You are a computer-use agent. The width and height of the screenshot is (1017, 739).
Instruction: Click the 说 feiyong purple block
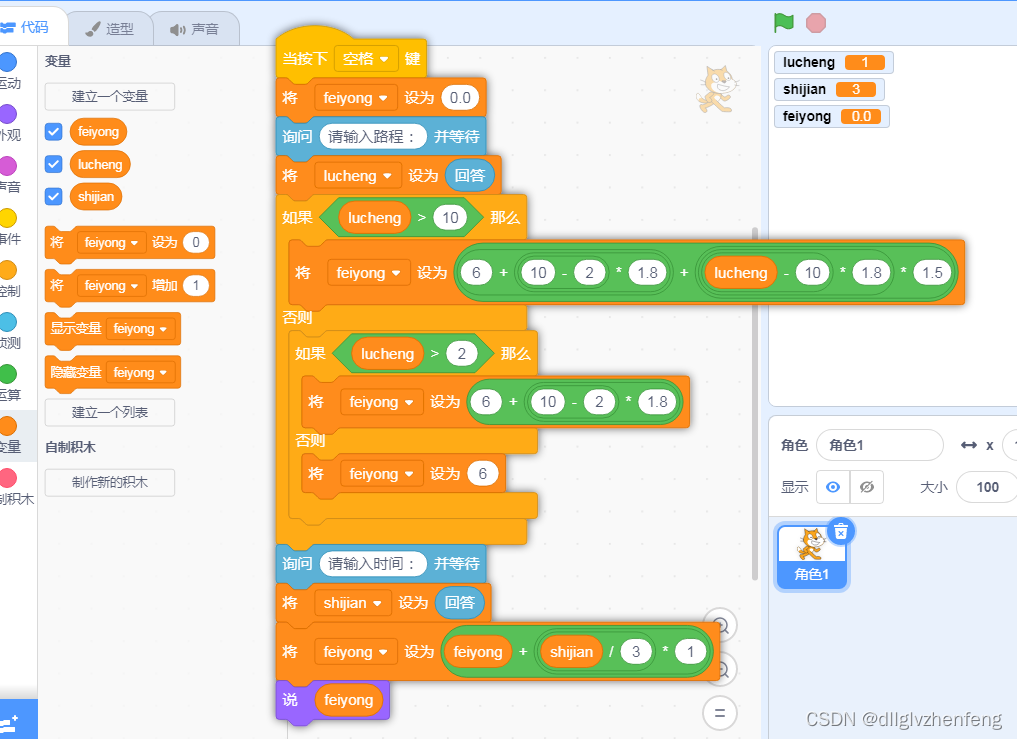pos(290,700)
